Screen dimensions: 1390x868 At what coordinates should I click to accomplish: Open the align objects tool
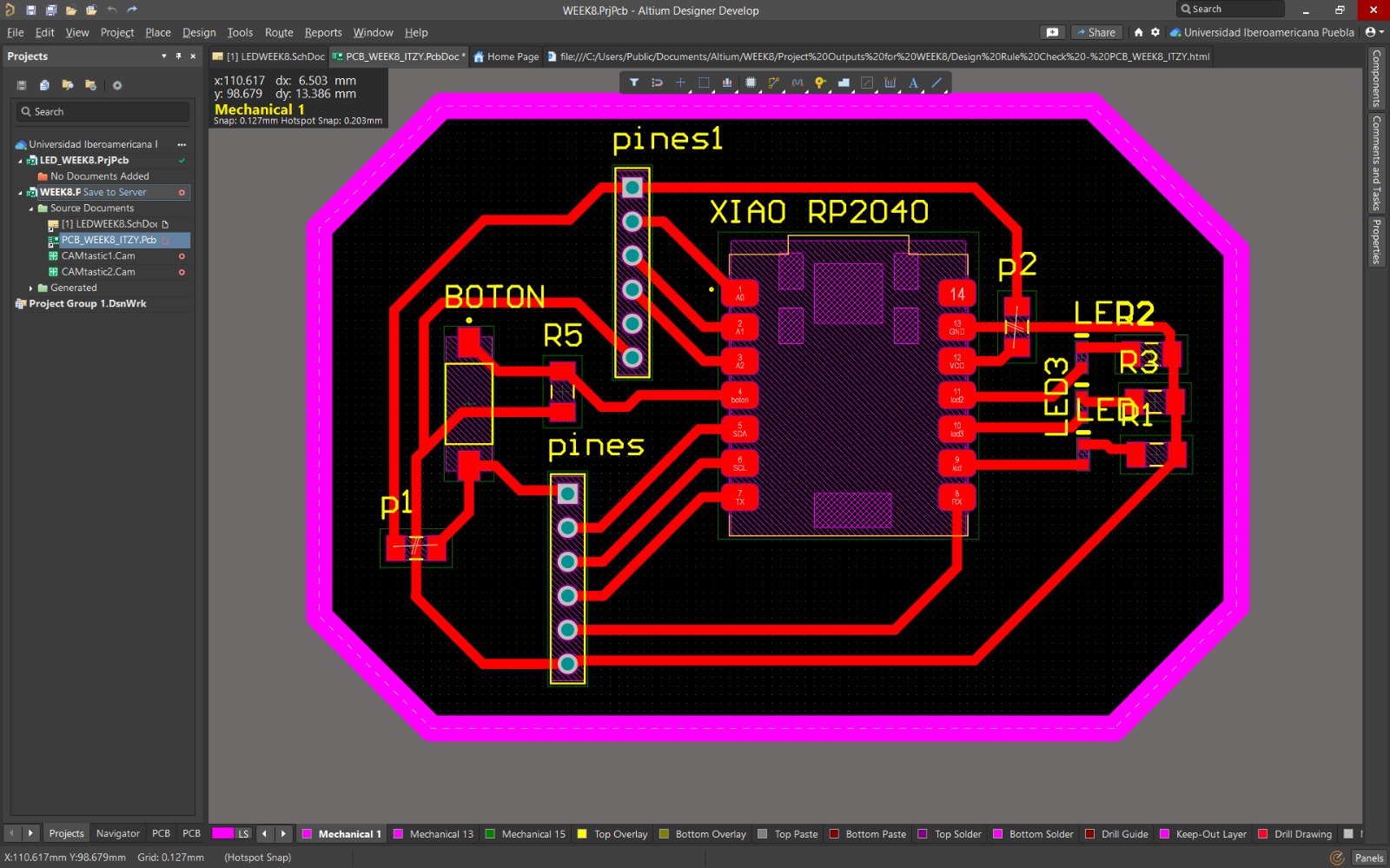pos(727,83)
